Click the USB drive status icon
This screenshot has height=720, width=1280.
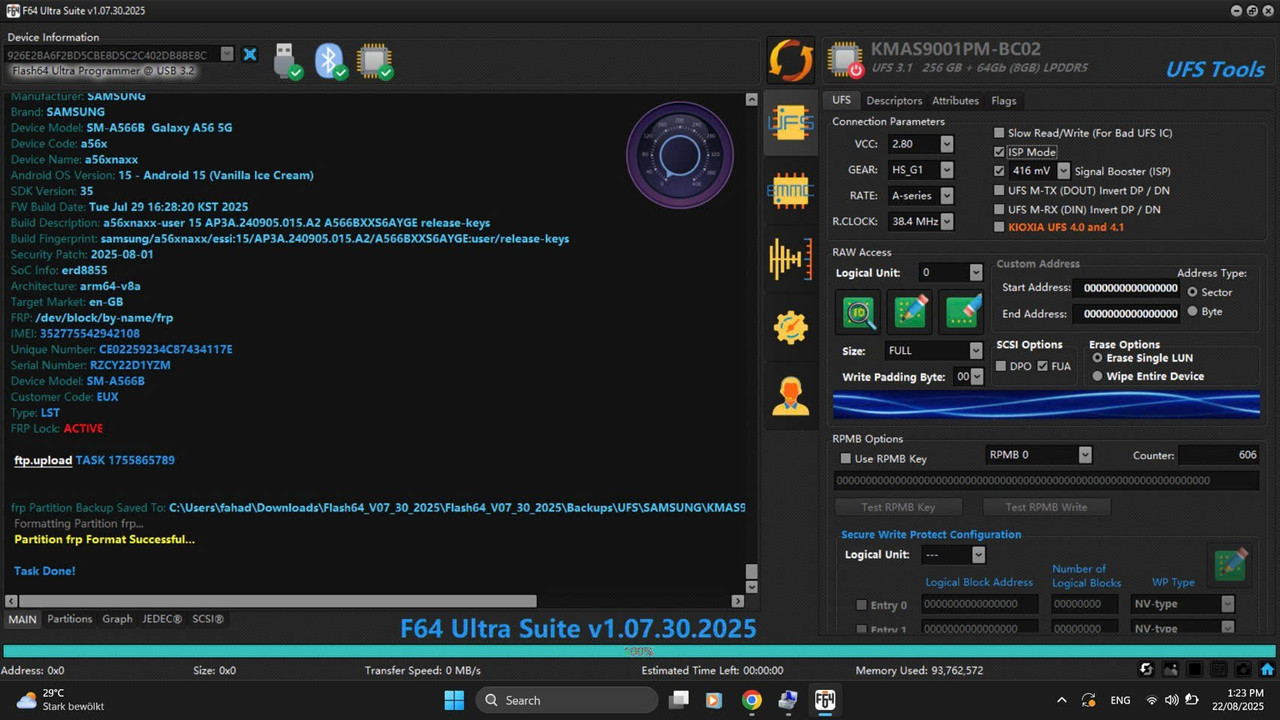(x=287, y=60)
